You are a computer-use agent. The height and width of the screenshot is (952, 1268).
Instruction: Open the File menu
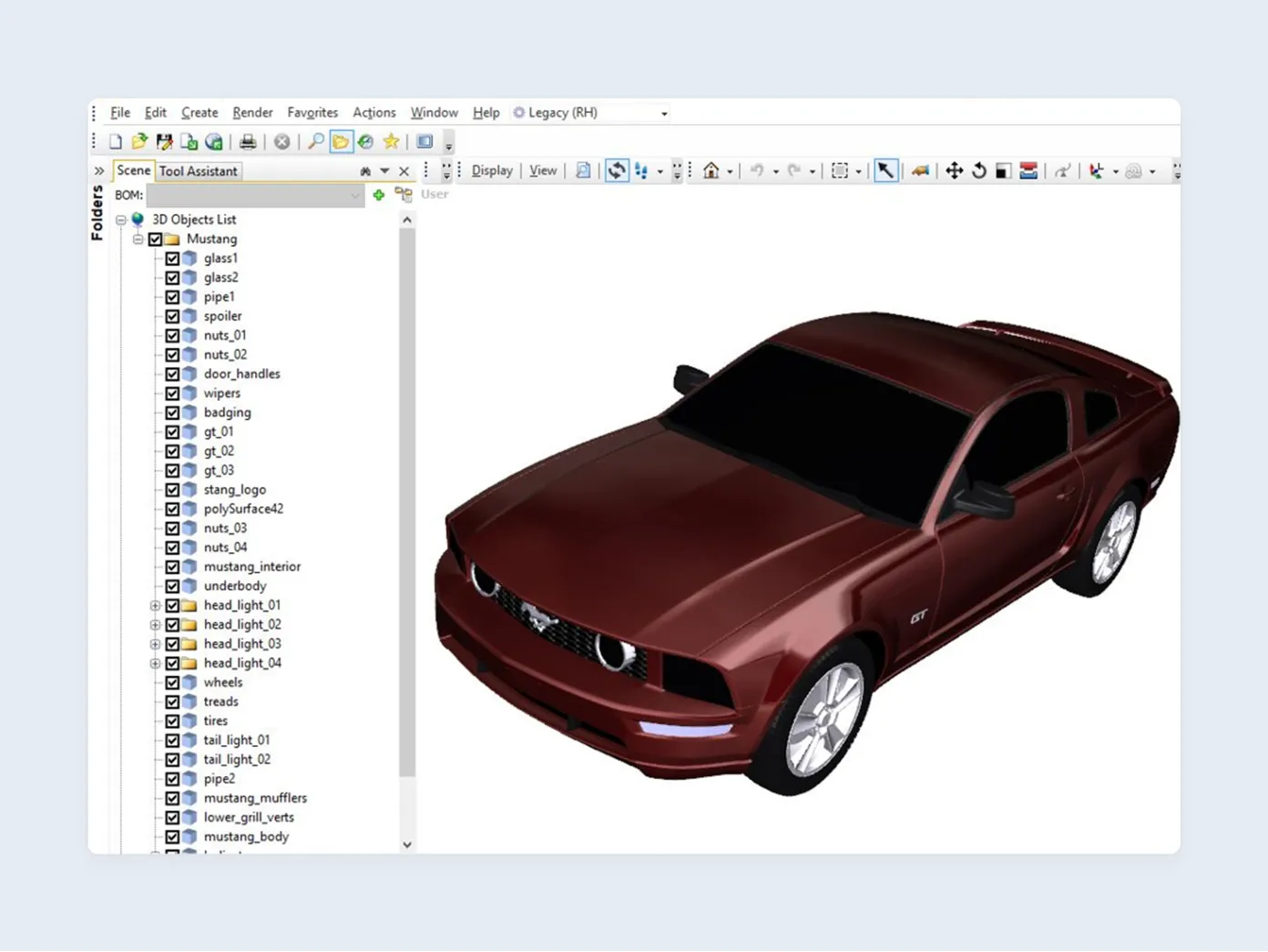click(x=120, y=113)
